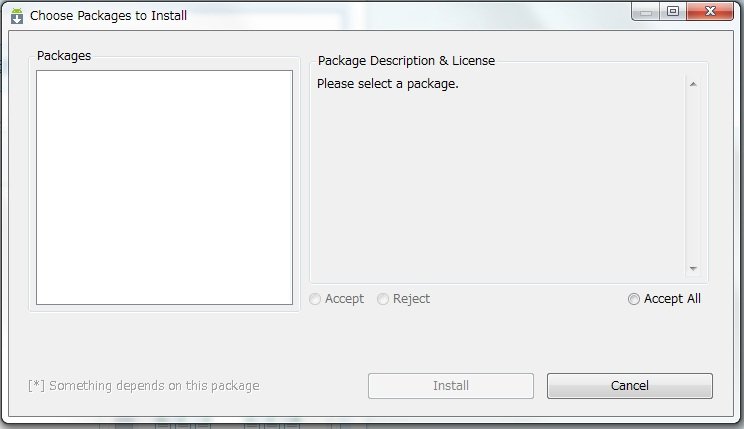
Task: Click the 'Choose Packages to Install' title text
Action: coord(108,16)
